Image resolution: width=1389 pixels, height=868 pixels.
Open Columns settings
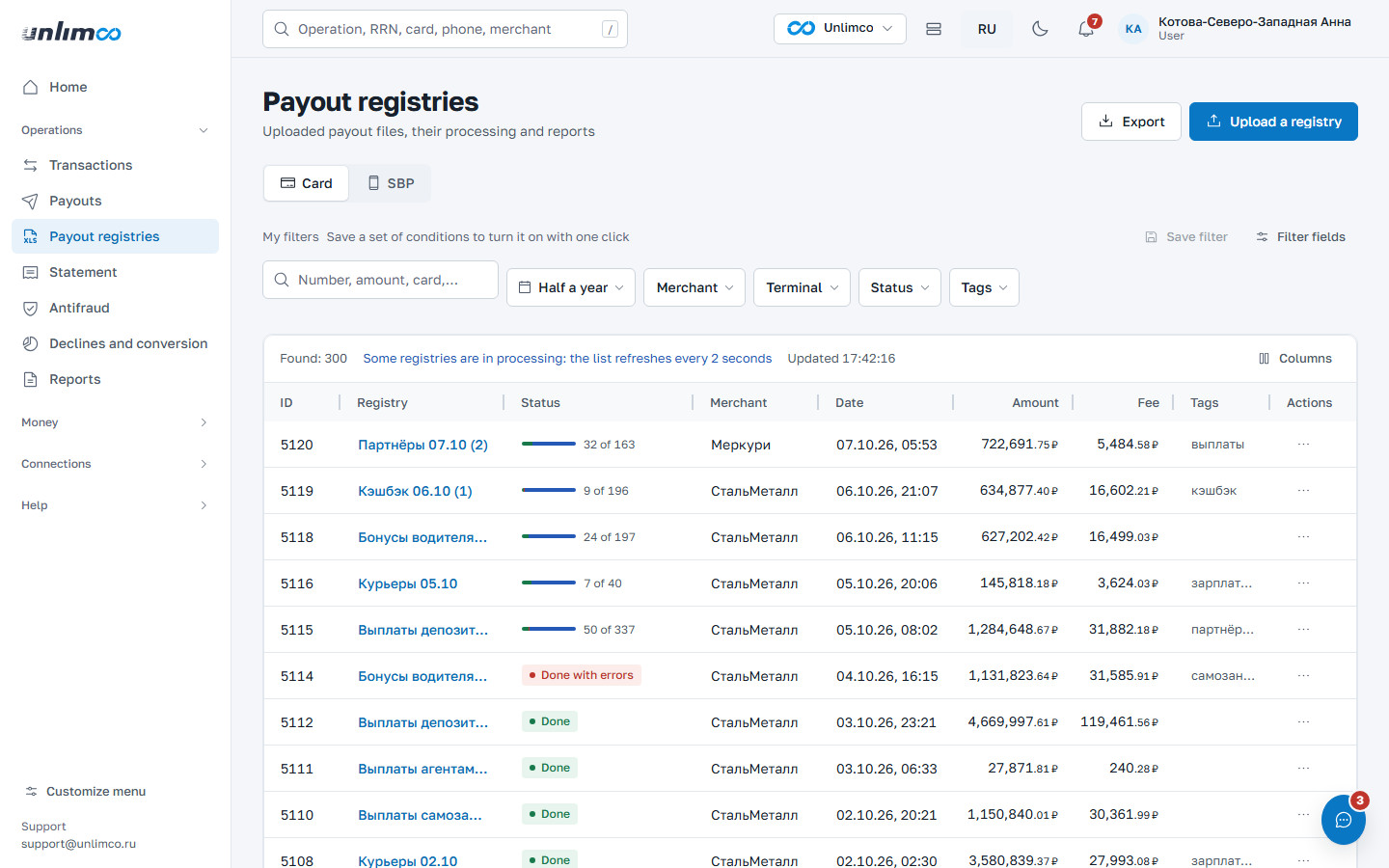(1295, 359)
